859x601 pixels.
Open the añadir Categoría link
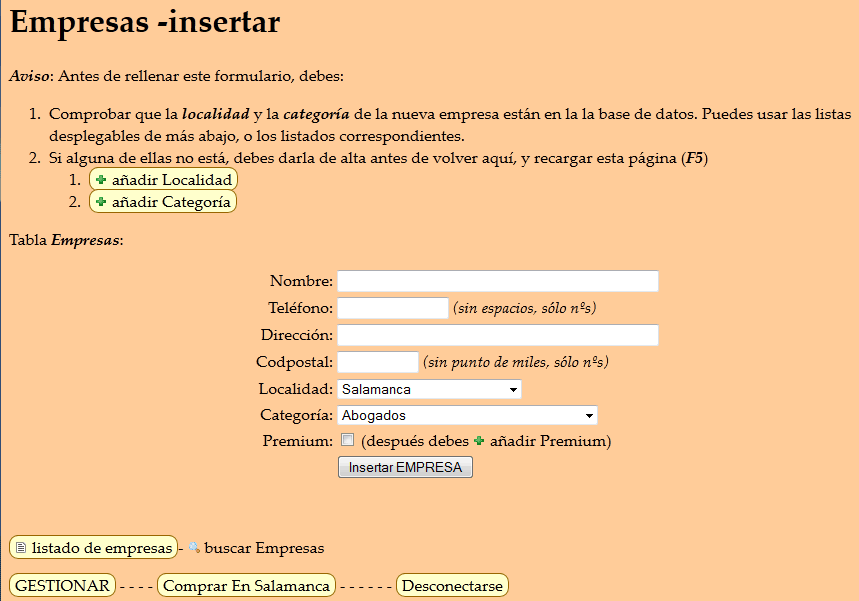coord(172,202)
